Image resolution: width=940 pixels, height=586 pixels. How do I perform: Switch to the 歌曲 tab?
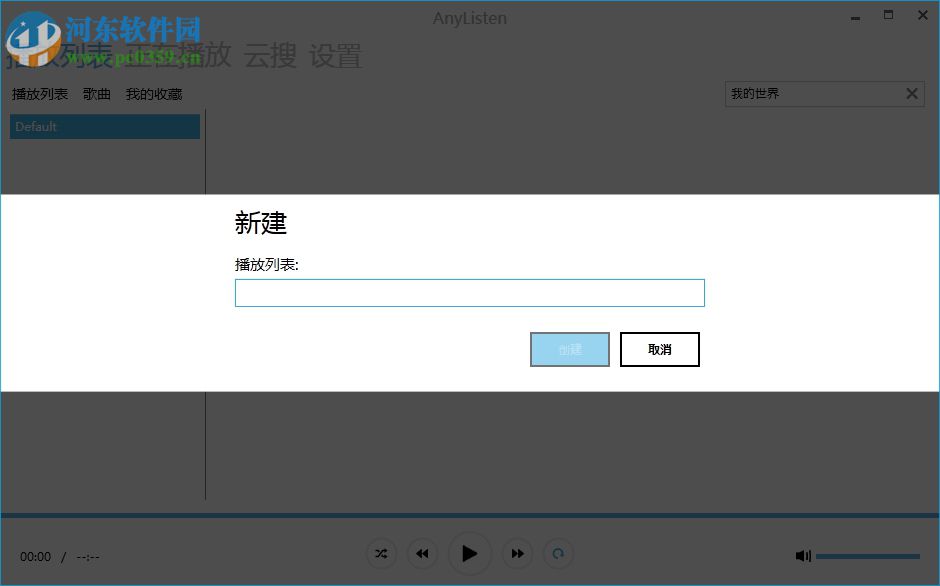(96, 93)
